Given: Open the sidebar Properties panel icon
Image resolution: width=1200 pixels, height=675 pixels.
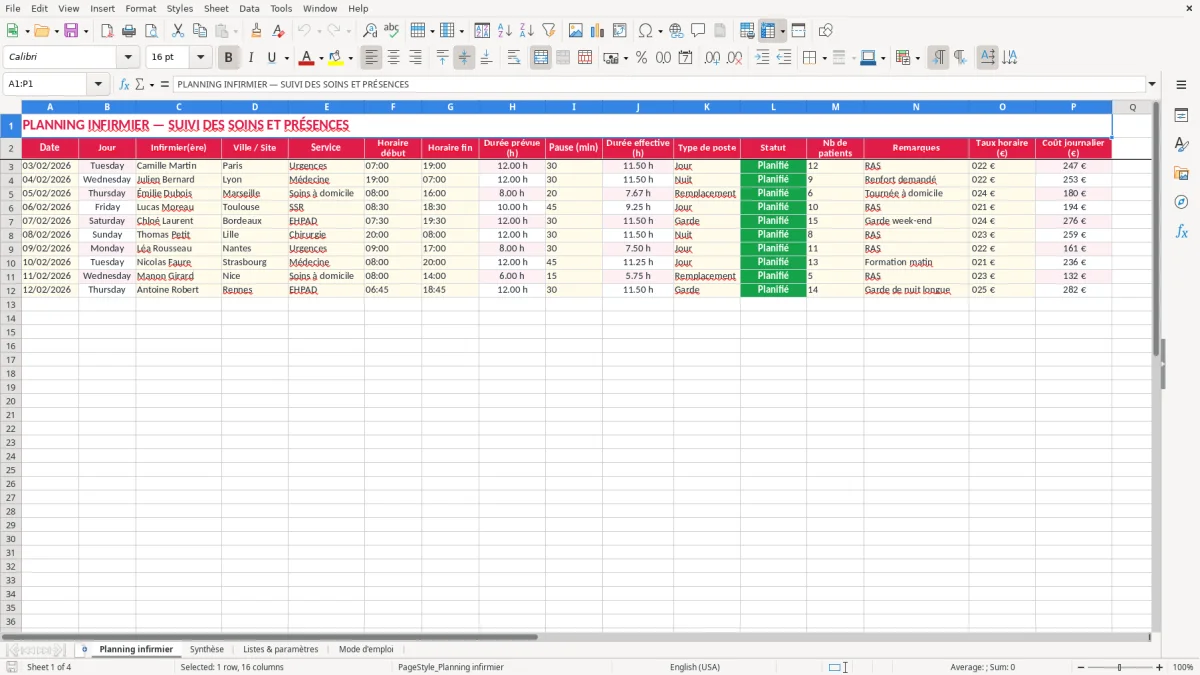Looking at the screenshot, I should 1181,116.
